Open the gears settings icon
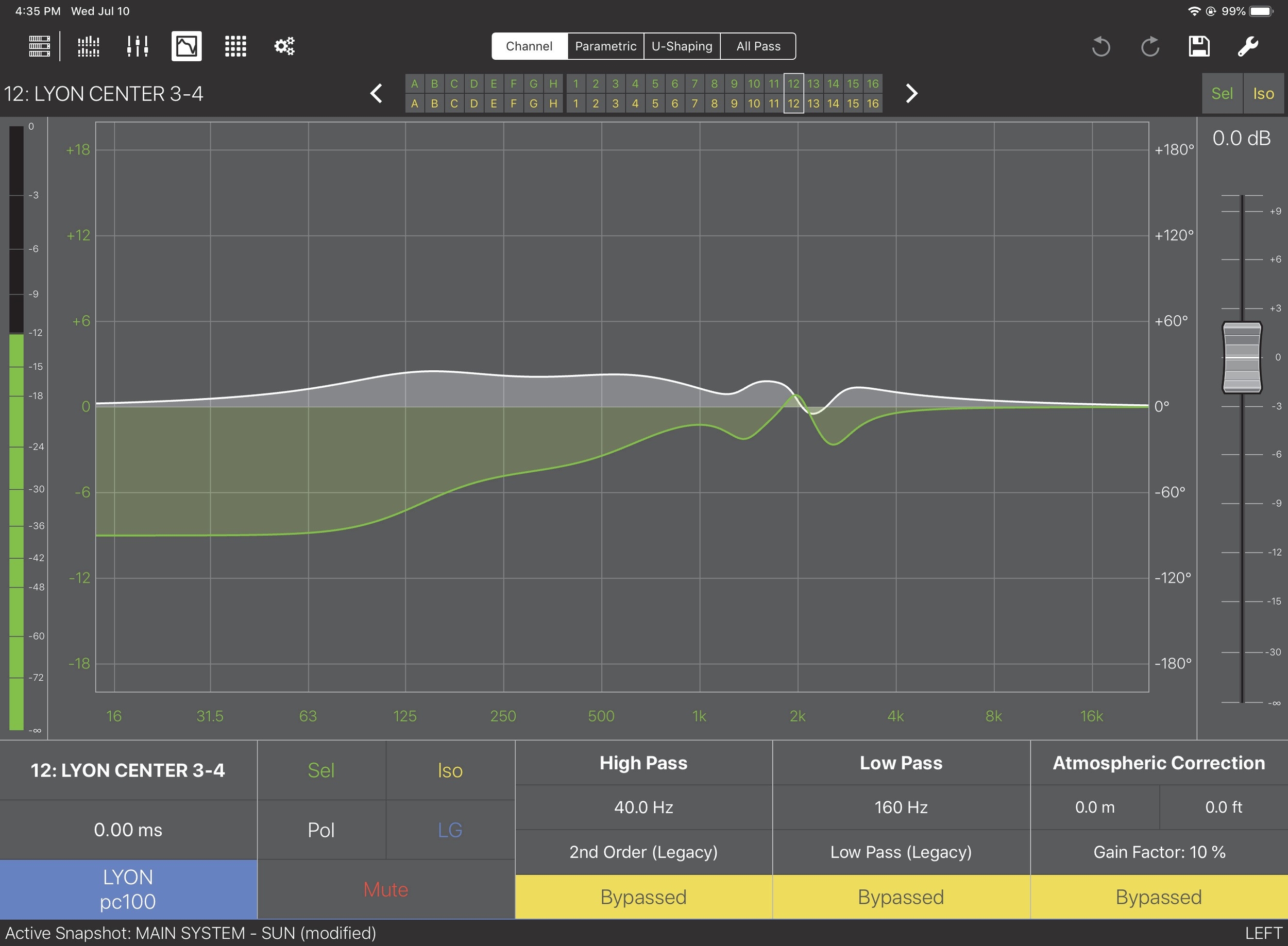This screenshot has width=1288, height=946. click(x=284, y=46)
